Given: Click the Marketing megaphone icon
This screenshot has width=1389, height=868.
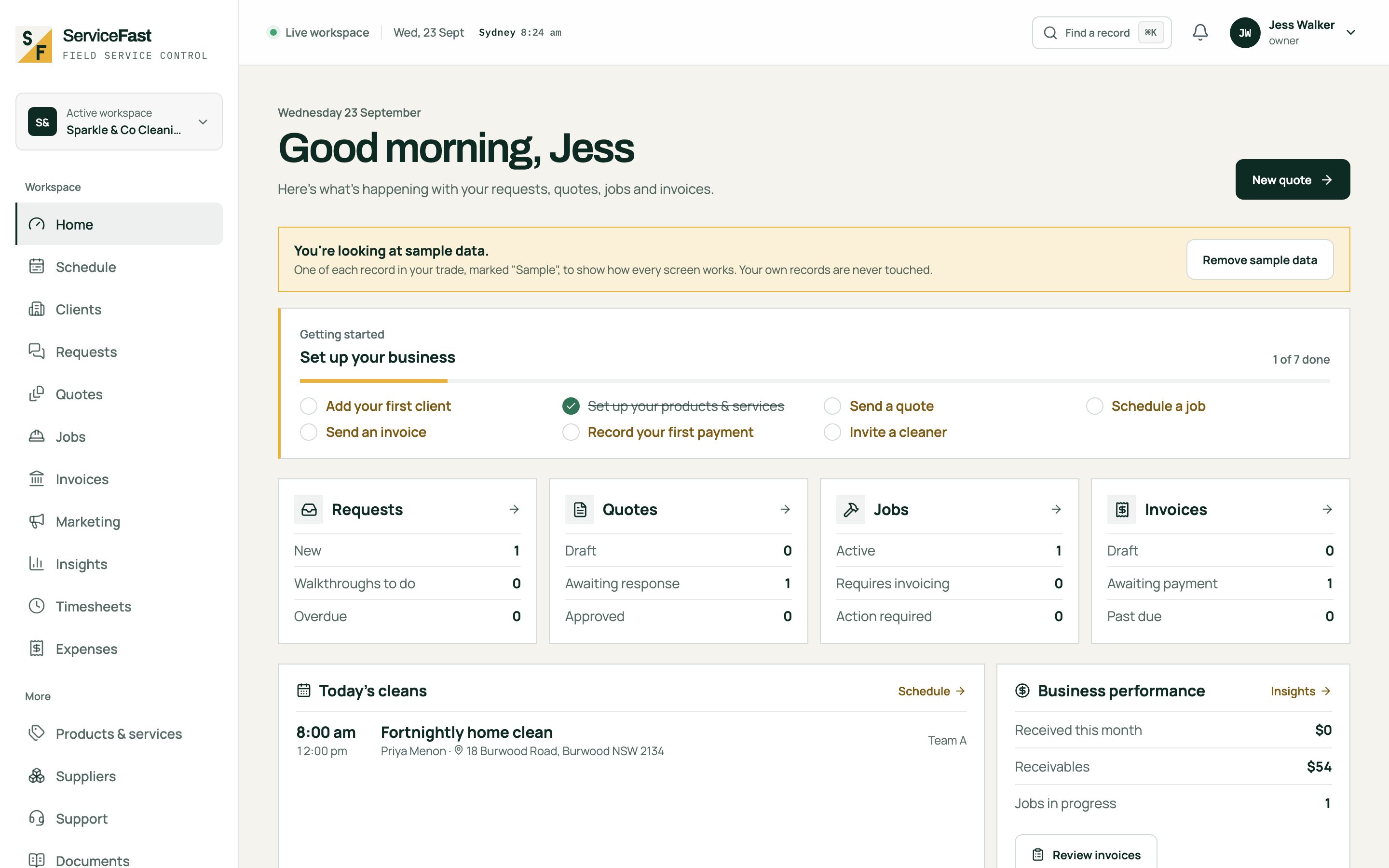Looking at the screenshot, I should coord(37,521).
